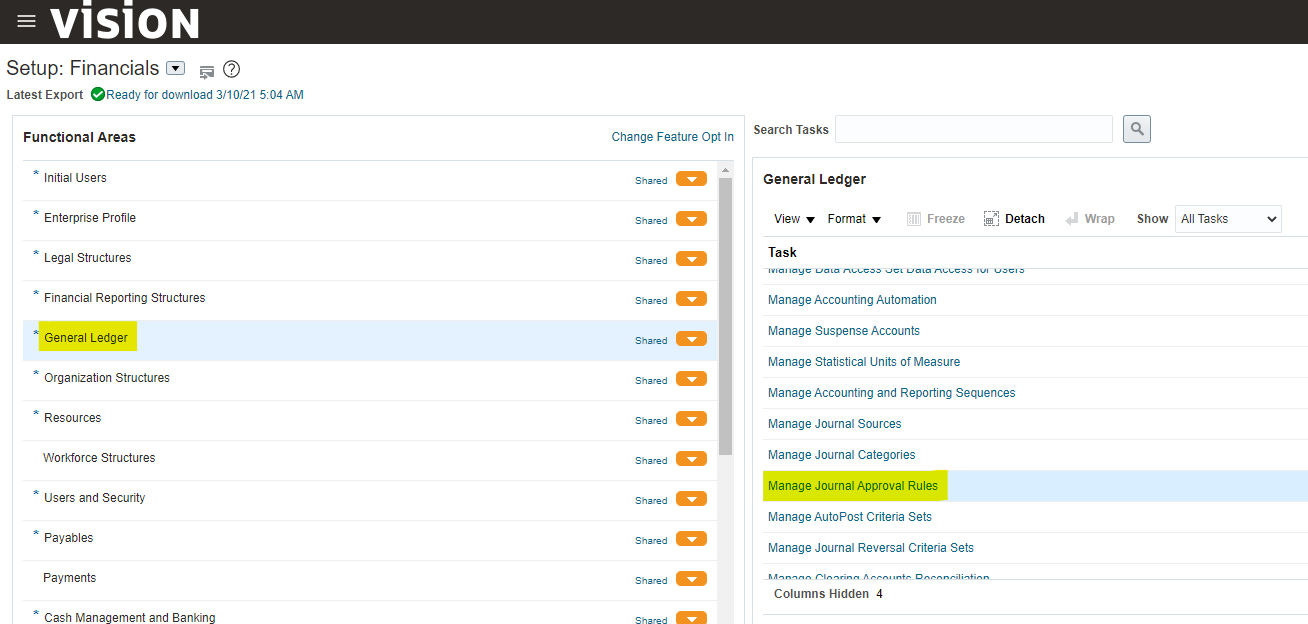Open Manage Journal Approval Rules task

coord(853,486)
